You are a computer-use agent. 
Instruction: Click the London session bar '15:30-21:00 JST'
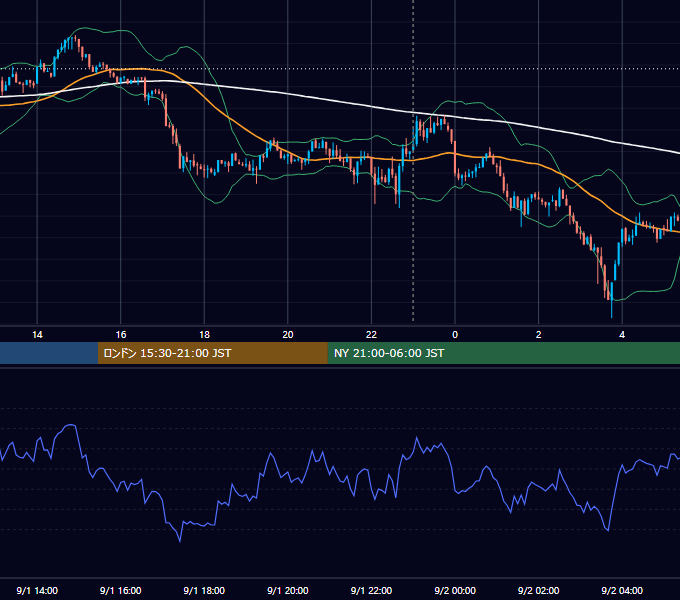[212, 353]
